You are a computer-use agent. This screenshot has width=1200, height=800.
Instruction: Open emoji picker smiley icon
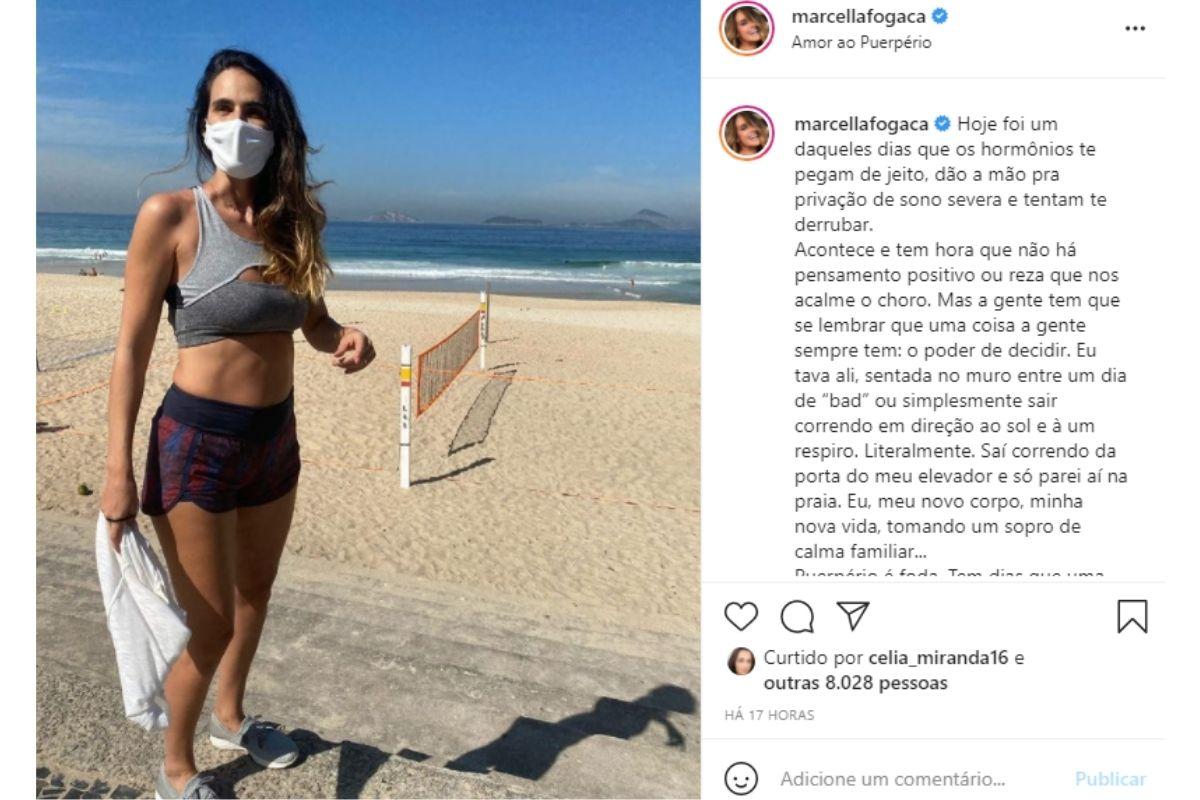tap(740, 778)
